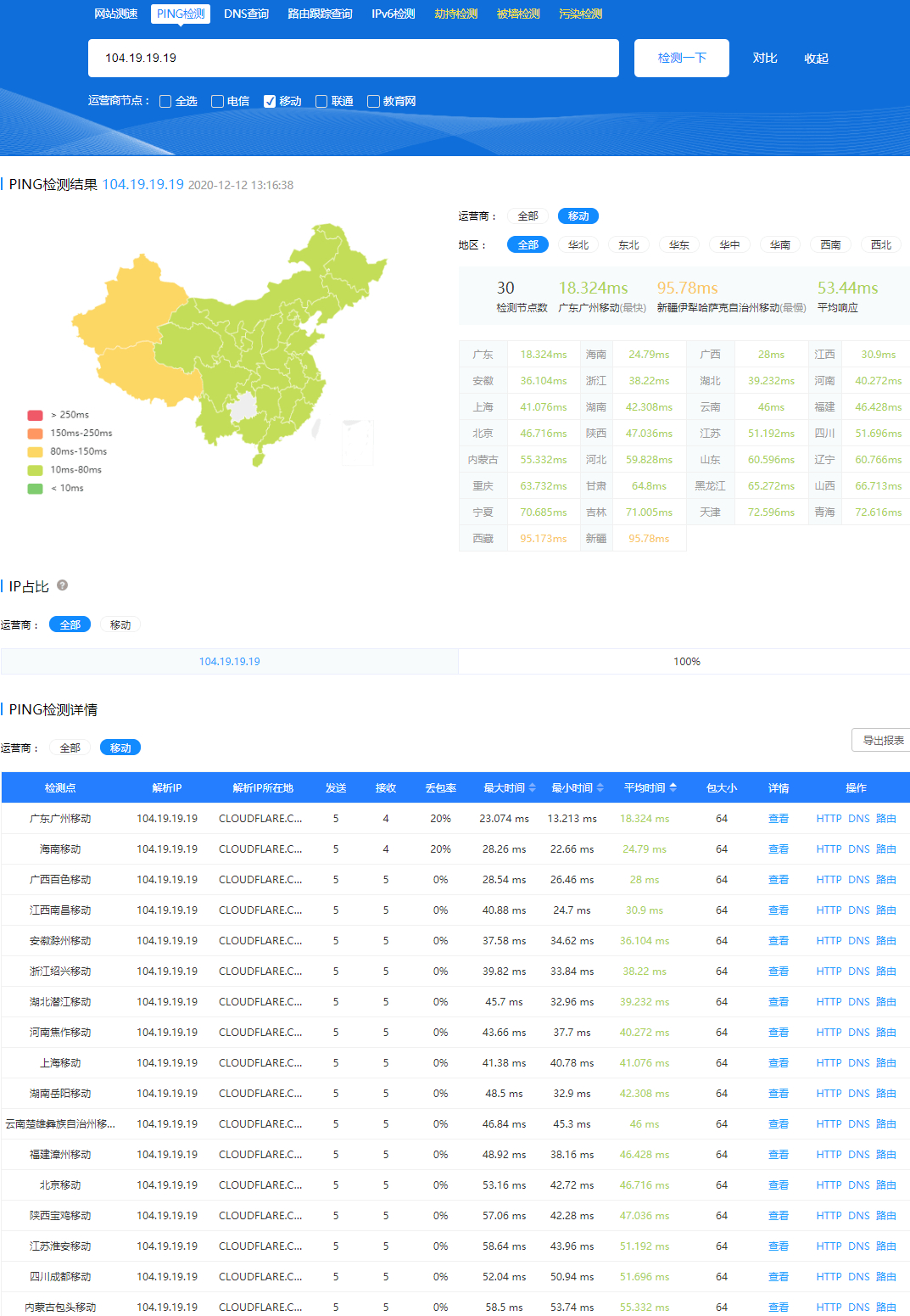Click the red >250ms legend swatch
Image resolution: width=910 pixels, height=1316 pixels.
pos(35,415)
